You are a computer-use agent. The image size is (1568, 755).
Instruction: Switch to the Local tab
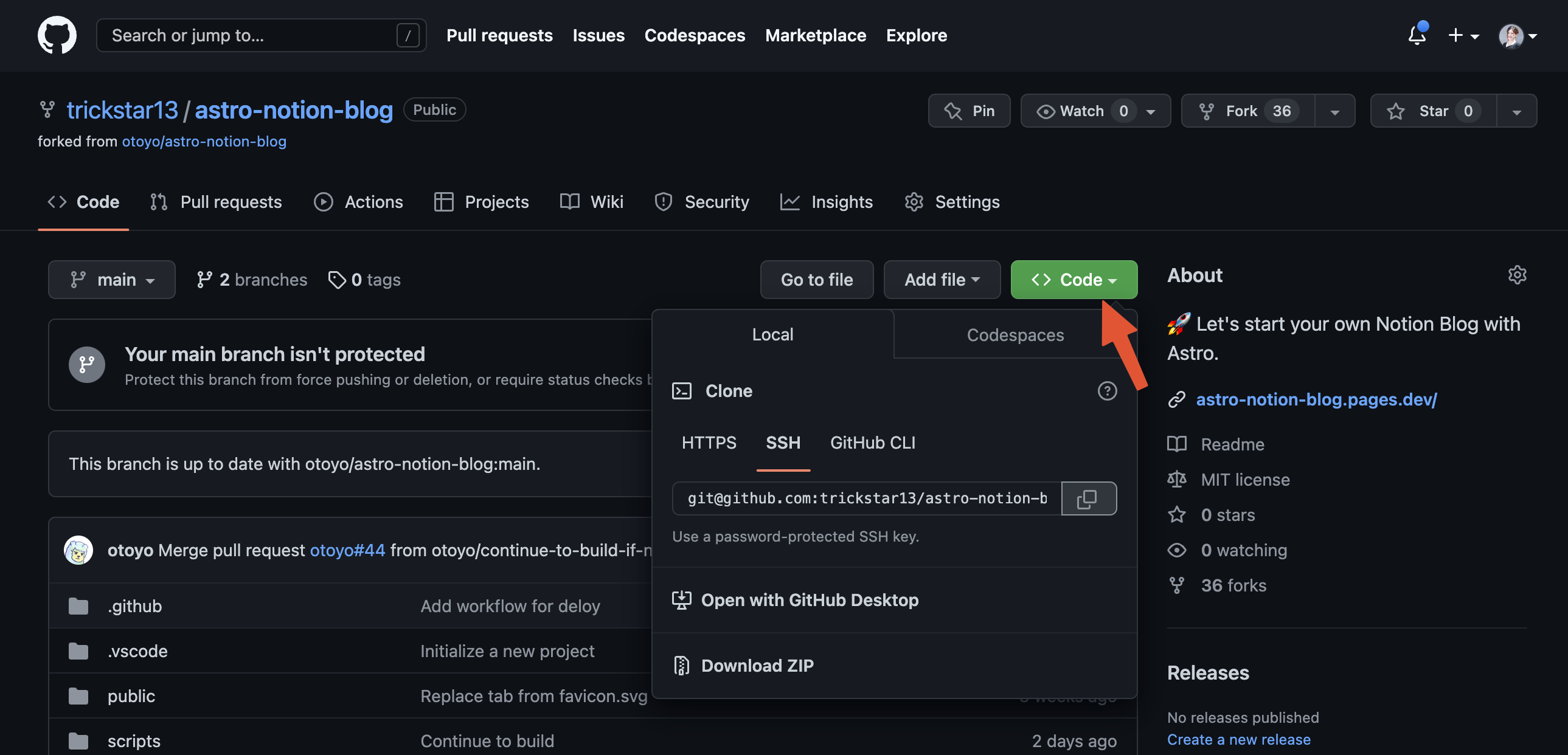[x=772, y=334]
